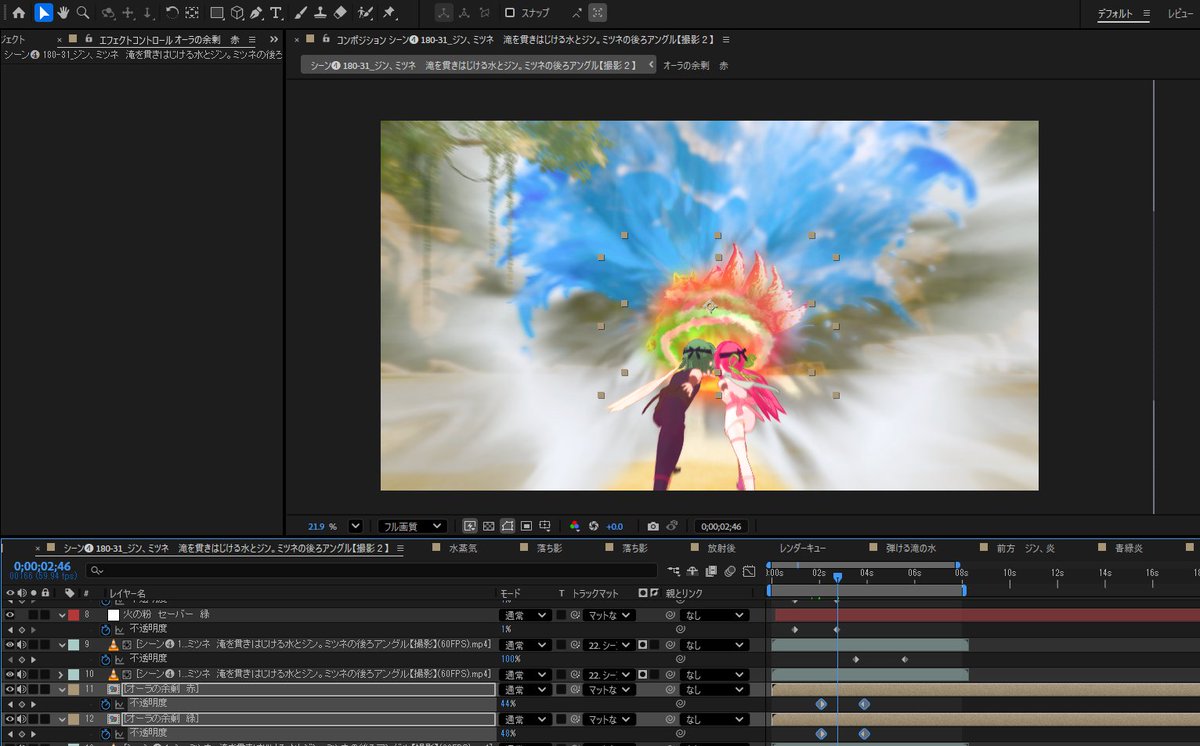Viewport: 1200px width, 746px height.
Task: Collapse layer 11 オーラの余剰 赤 properties
Action: click(62, 689)
